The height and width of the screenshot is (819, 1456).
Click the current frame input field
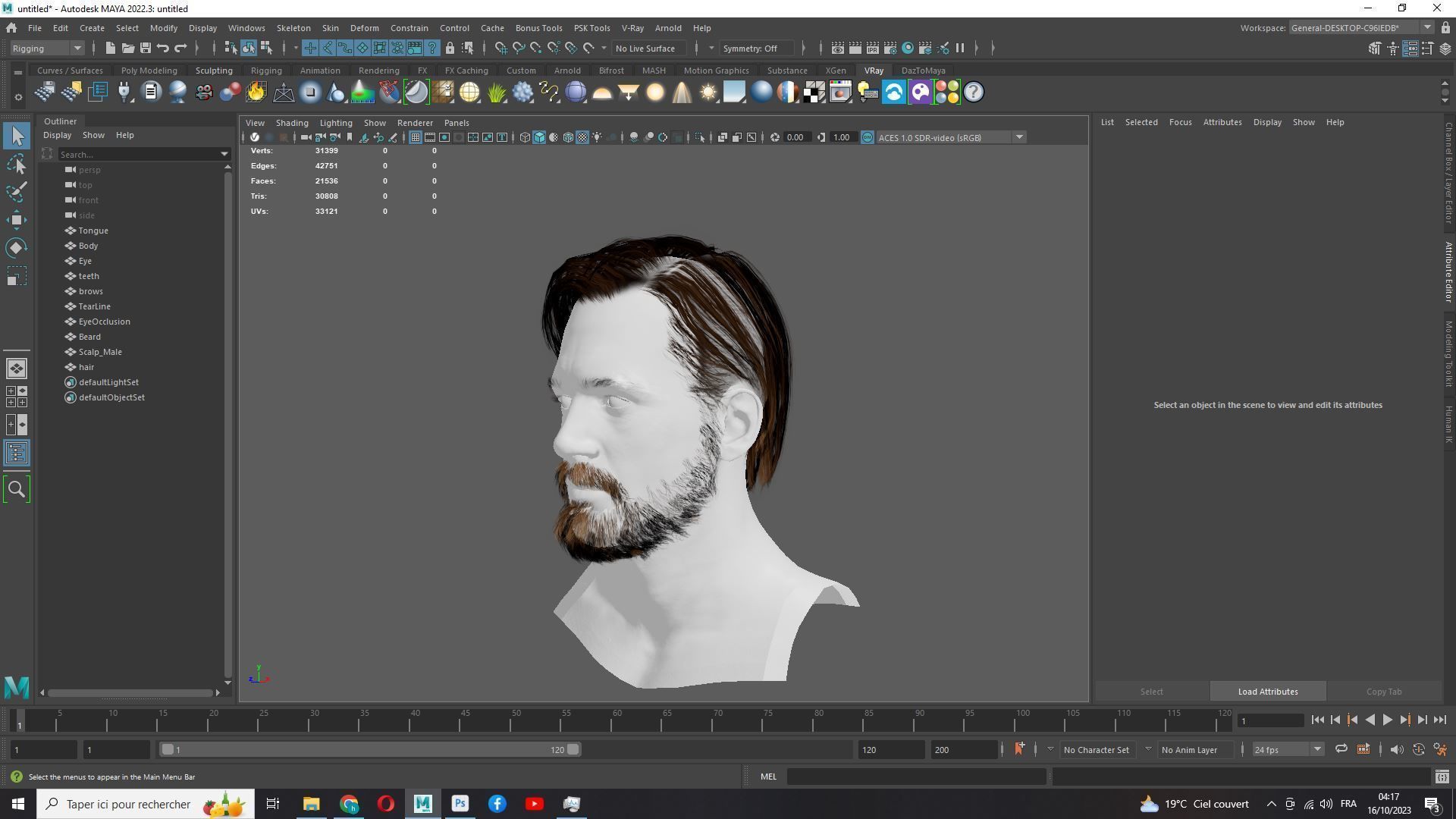1270,720
